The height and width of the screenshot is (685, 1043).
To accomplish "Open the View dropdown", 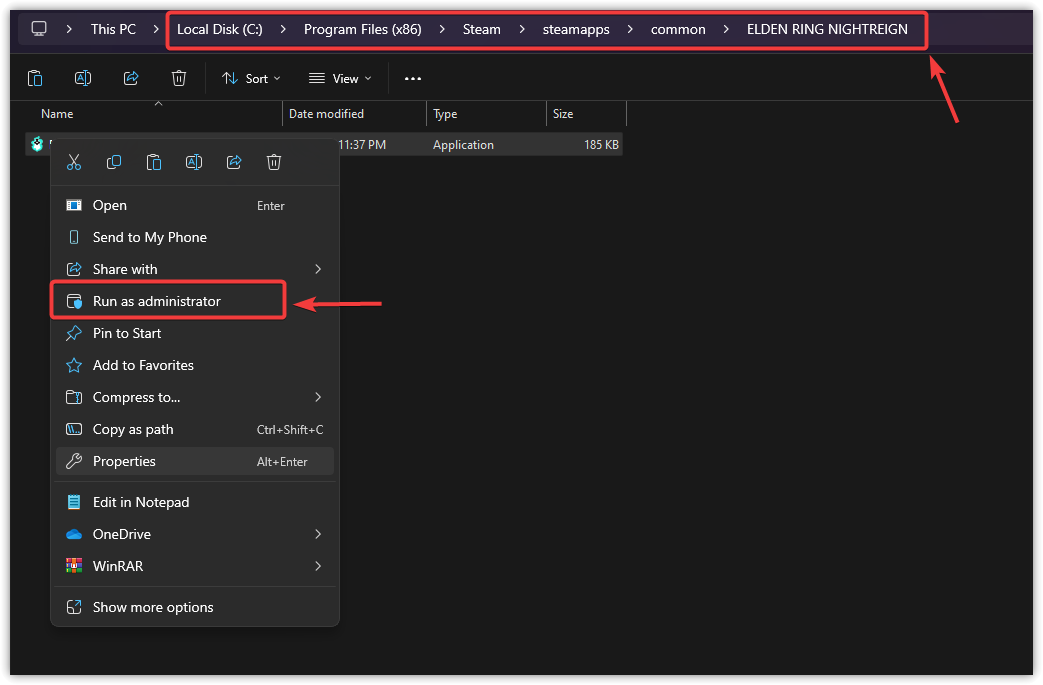I will click(340, 78).
